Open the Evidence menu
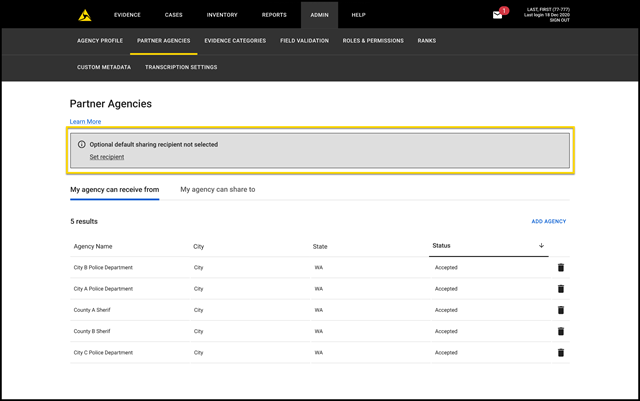The height and width of the screenshot is (401, 640). 127,15
